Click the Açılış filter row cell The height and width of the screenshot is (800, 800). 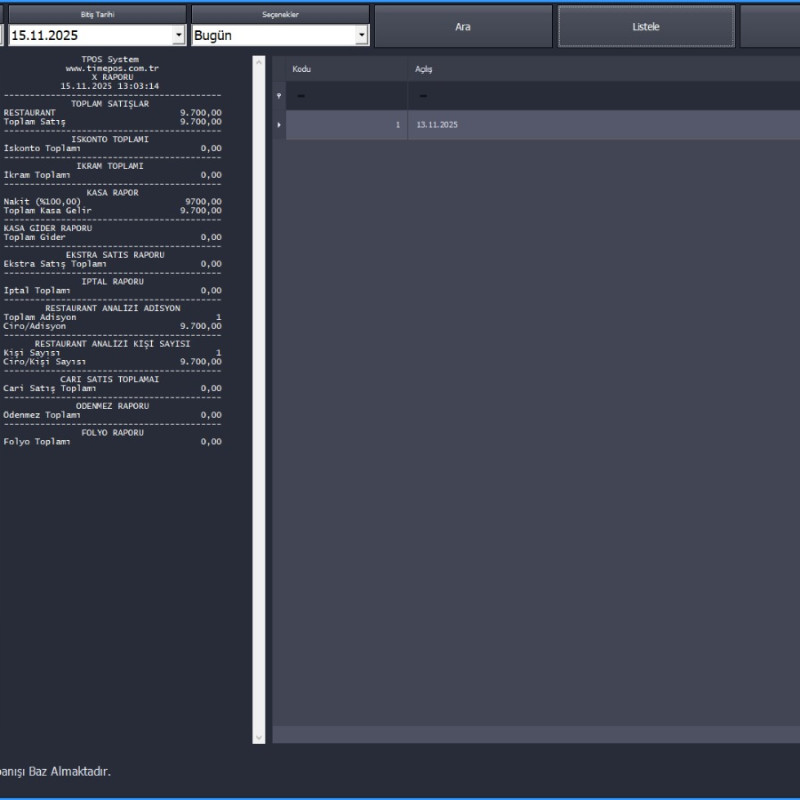(x=600, y=96)
